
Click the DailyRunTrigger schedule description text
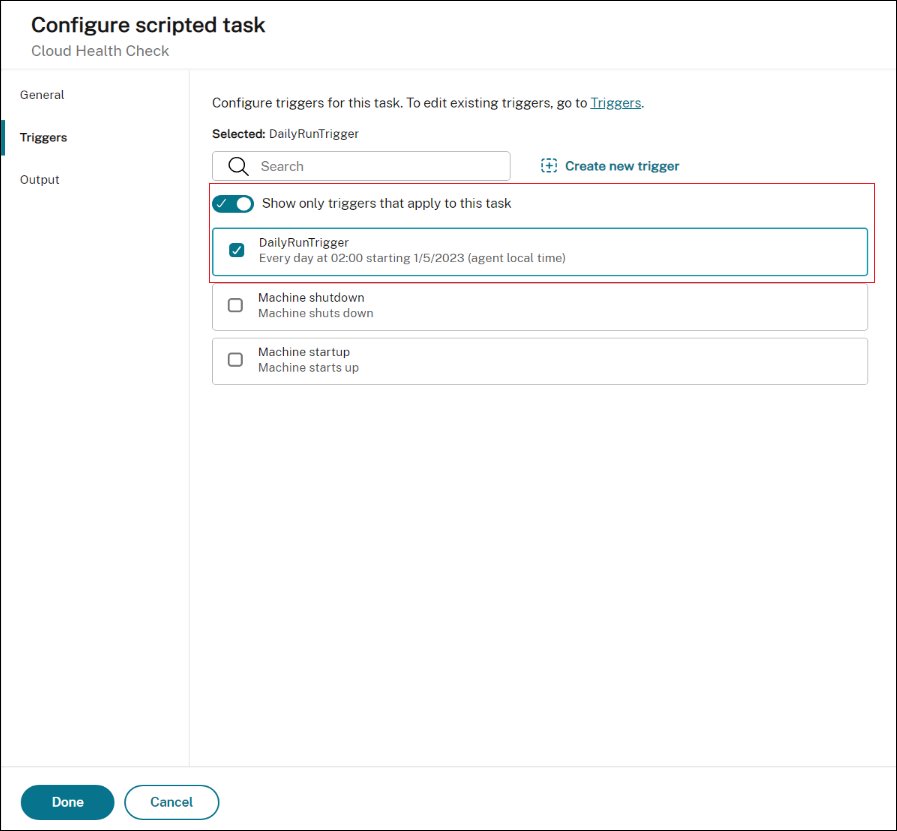pyautogui.click(x=412, y=258)
